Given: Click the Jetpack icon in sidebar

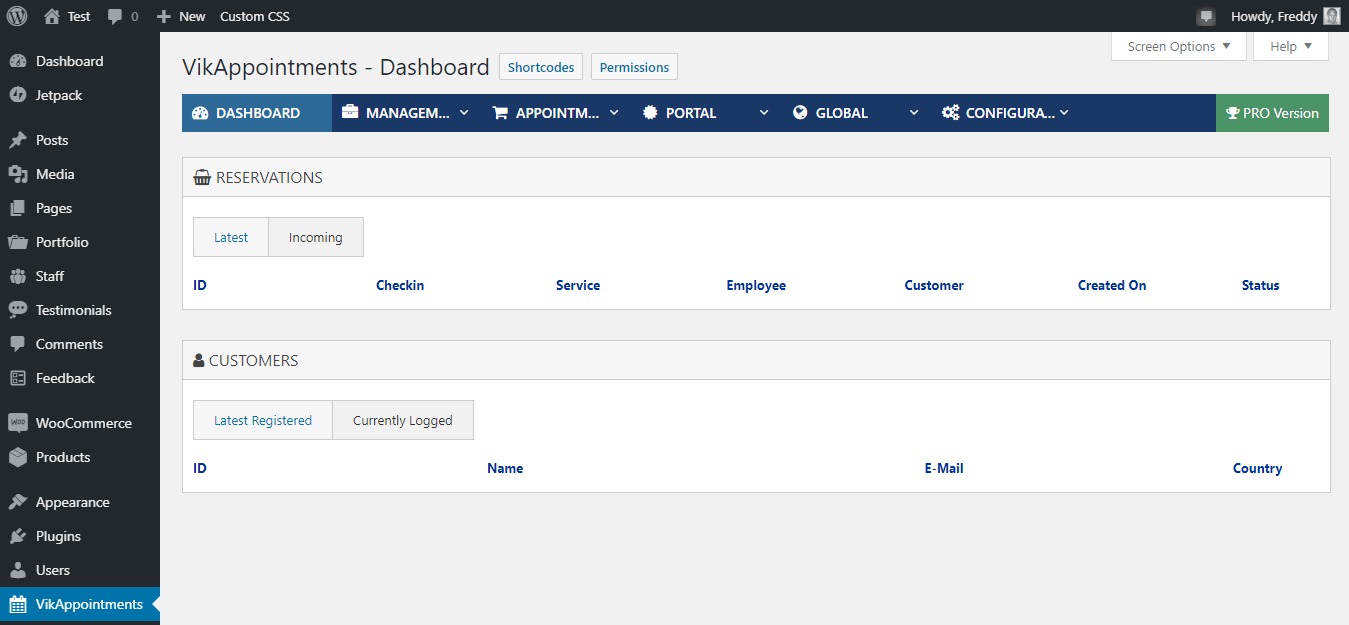Looking at the screenshot, I should tap(17, 95).
